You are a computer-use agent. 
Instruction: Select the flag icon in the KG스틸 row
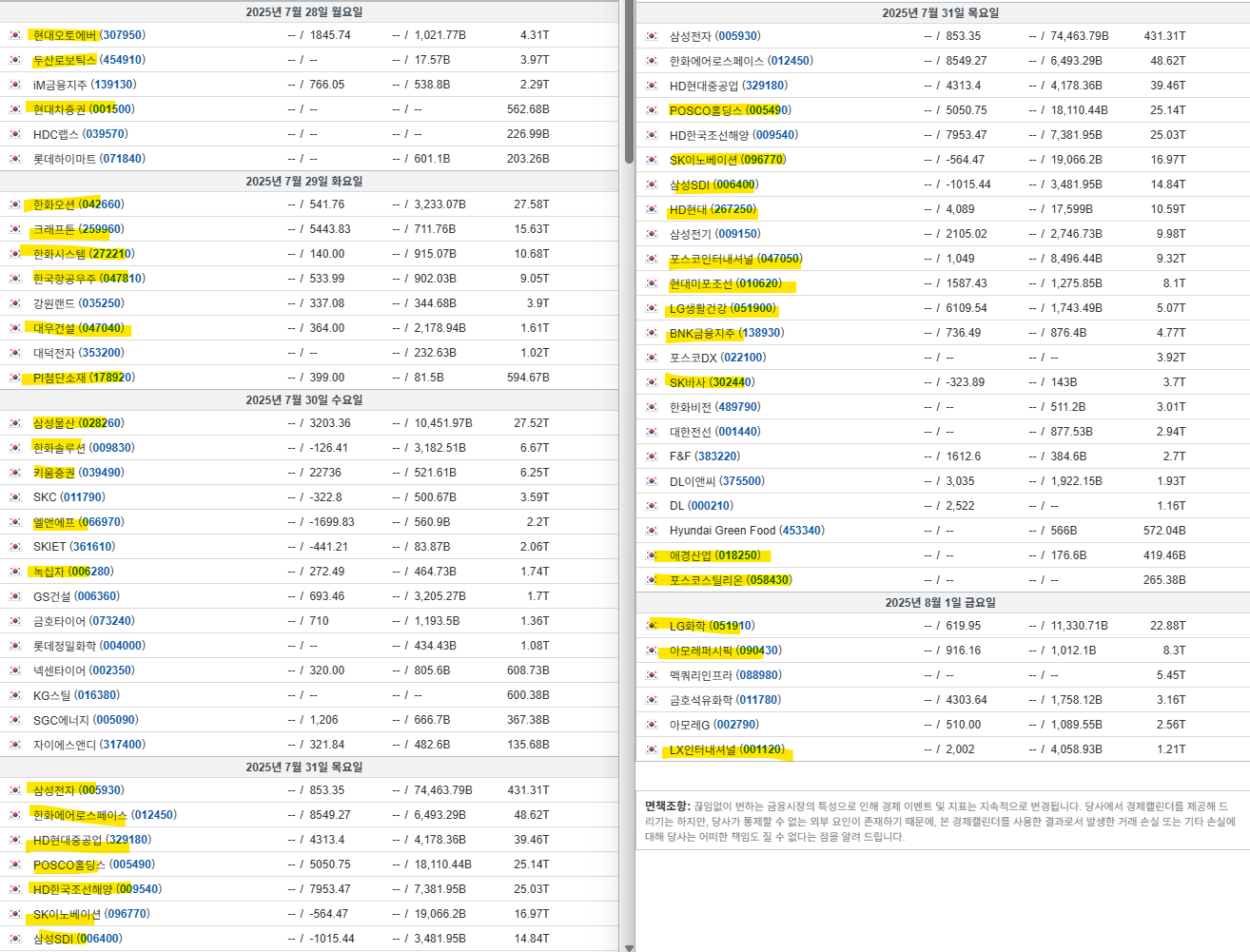pos(15,695)
